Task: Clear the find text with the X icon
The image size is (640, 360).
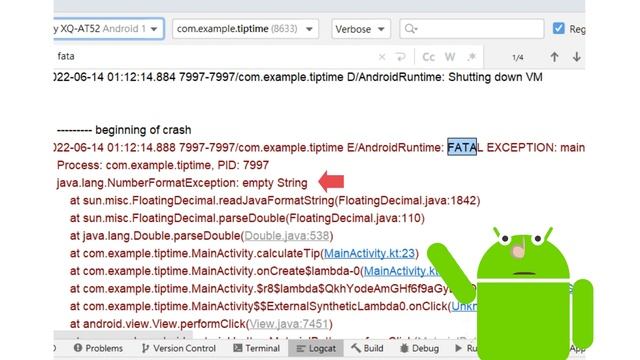Action: point(382,57)
